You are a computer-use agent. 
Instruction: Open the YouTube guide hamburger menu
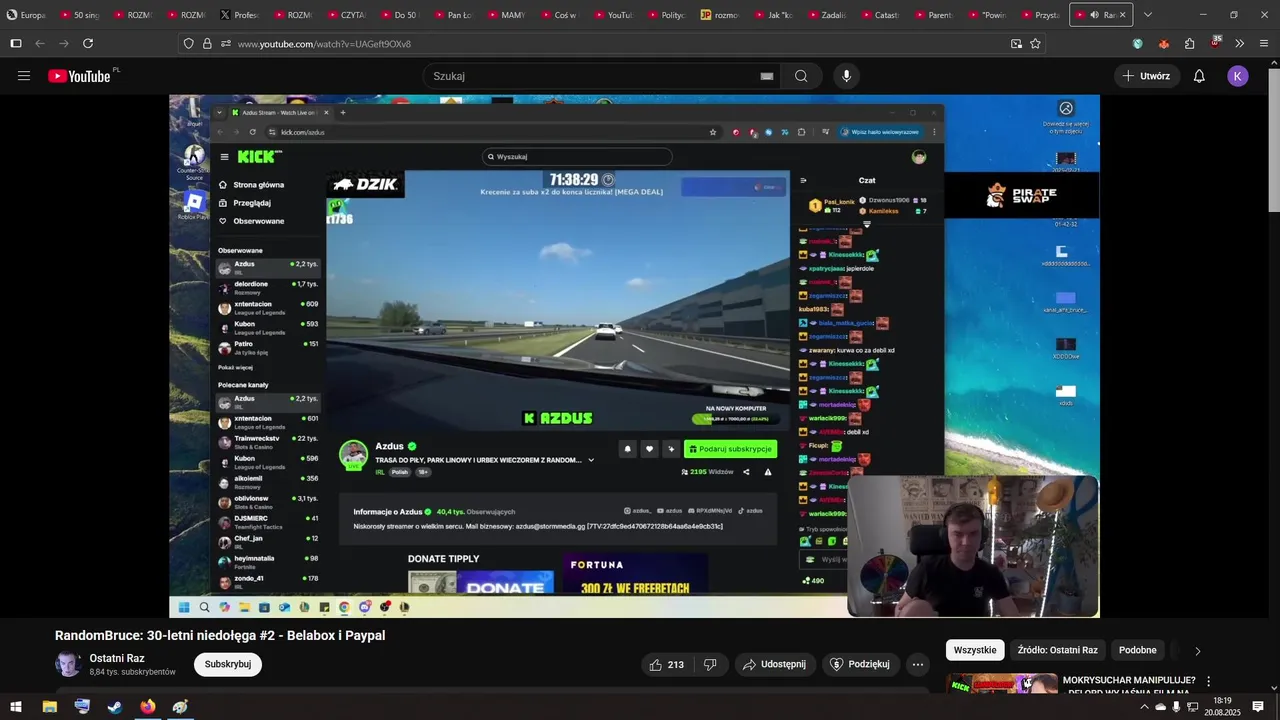point(24,76)
